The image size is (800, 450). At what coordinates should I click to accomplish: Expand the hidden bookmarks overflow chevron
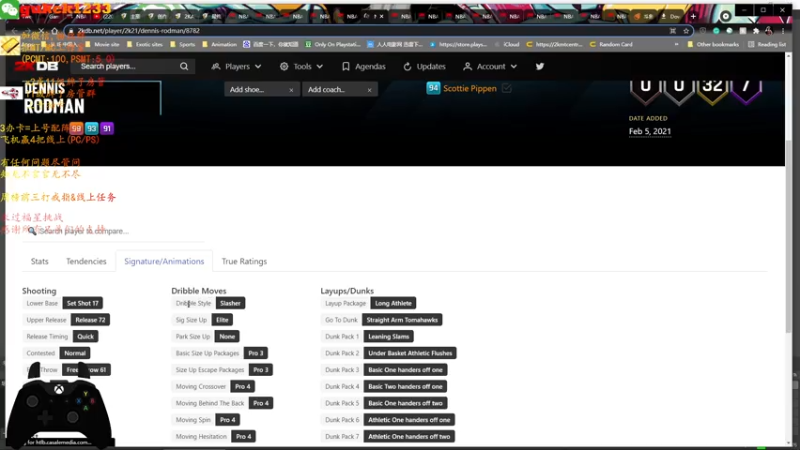click(677, 44)
